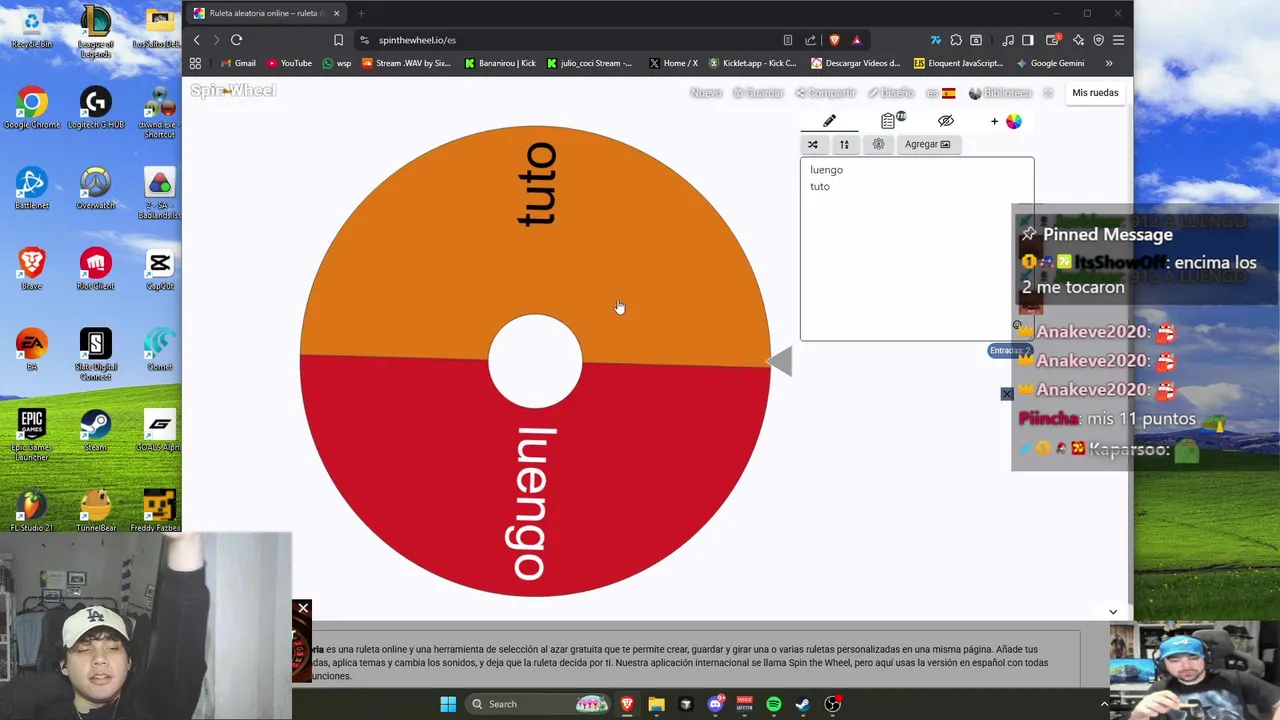Open the Windows Start menu

pos(448,704)
